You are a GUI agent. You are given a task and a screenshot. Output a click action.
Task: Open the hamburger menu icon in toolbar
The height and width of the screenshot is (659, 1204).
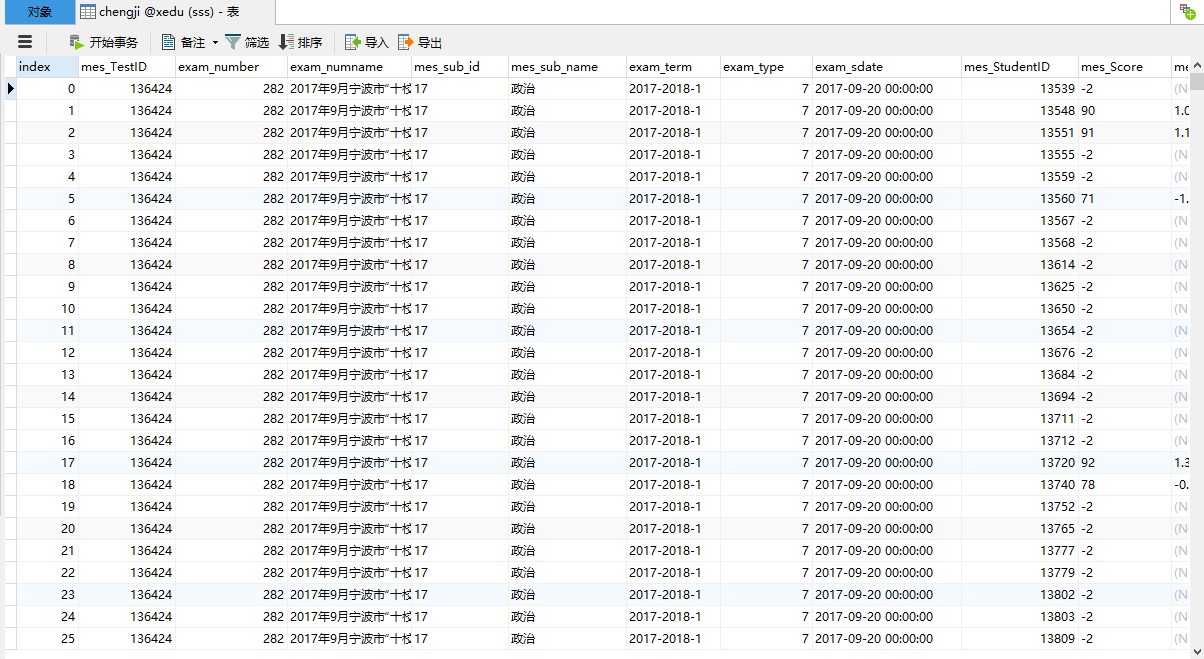25,42
